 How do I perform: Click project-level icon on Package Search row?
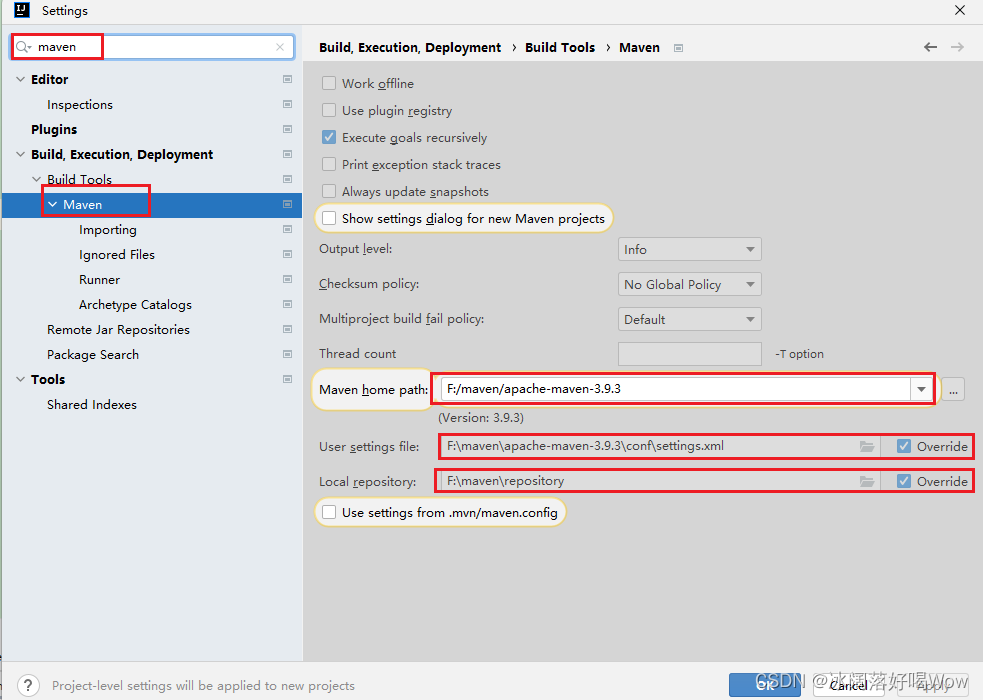coord(287,355)
